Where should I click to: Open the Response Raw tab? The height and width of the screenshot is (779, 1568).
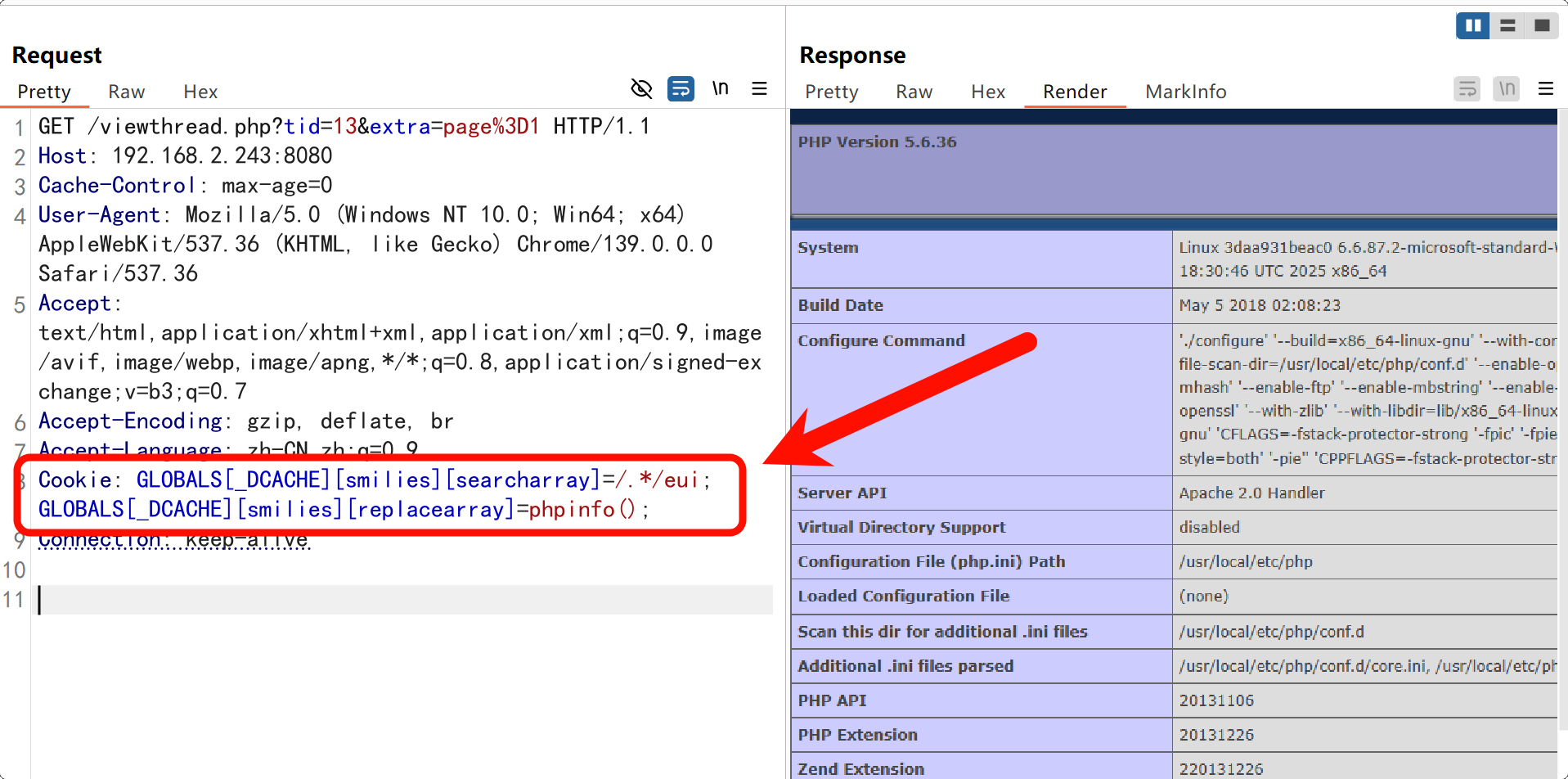914,92
